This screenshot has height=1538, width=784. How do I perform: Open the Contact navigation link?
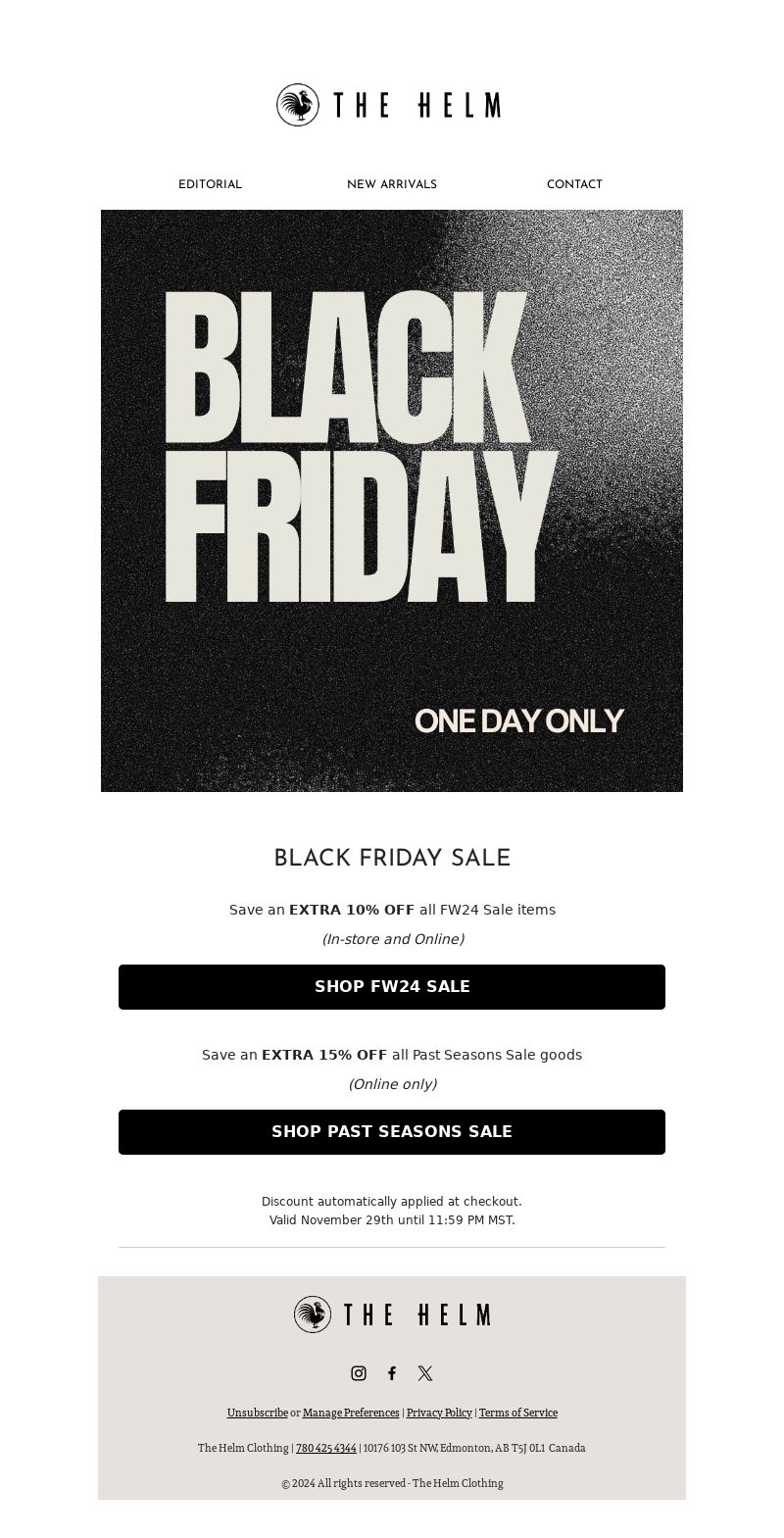(x=574, y=184)
